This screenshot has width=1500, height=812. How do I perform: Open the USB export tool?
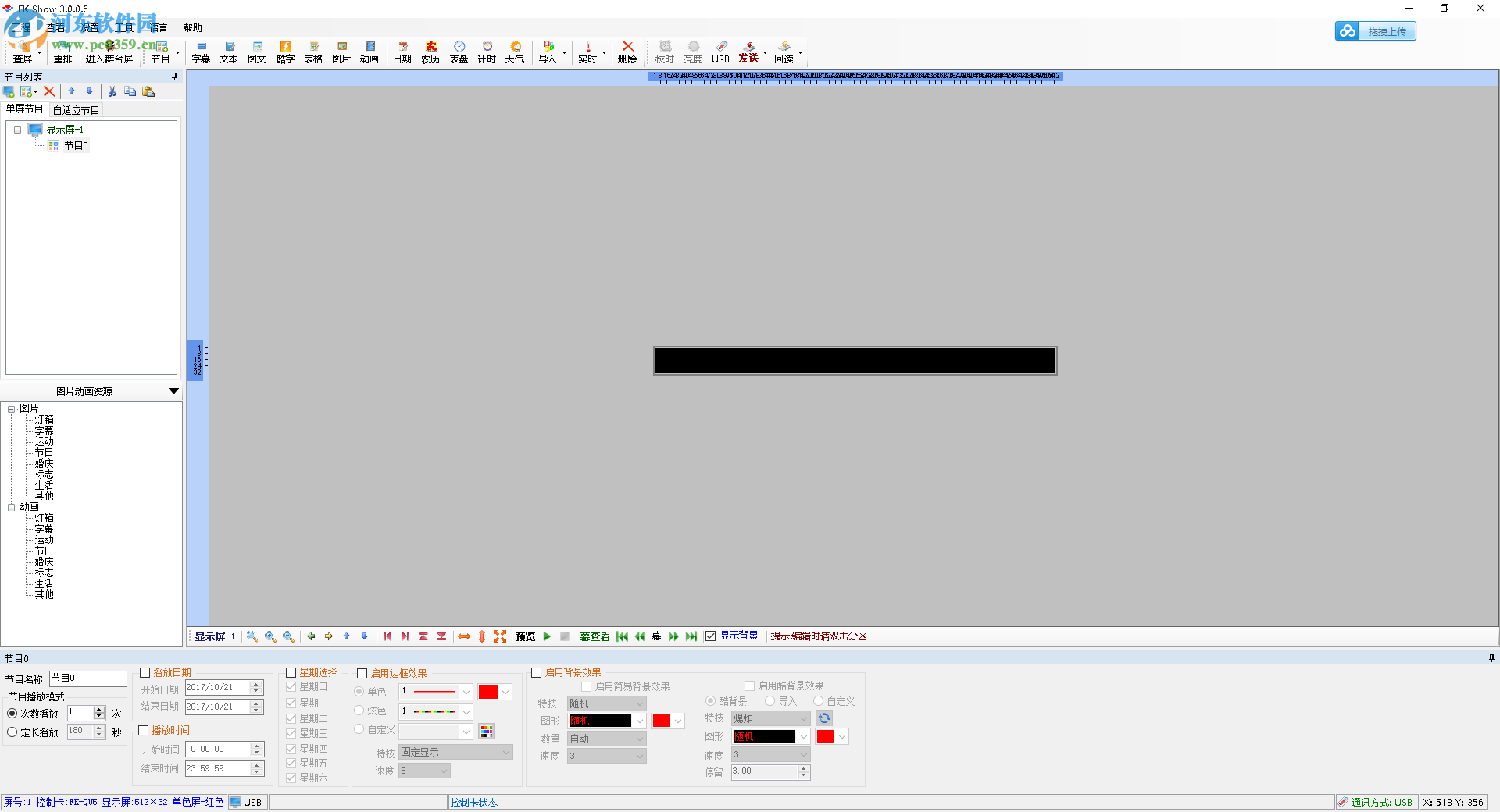point(720,52)
